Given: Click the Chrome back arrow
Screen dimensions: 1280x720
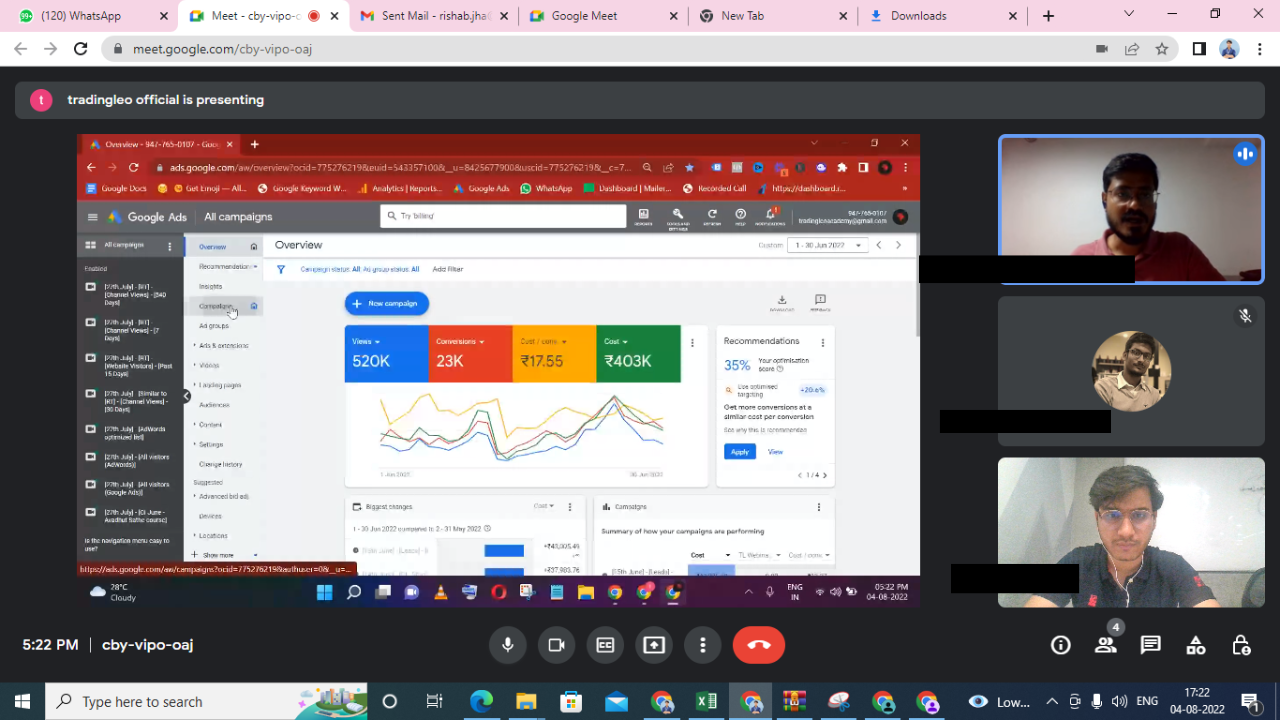Looking at the screenshot, I should 21,49.
